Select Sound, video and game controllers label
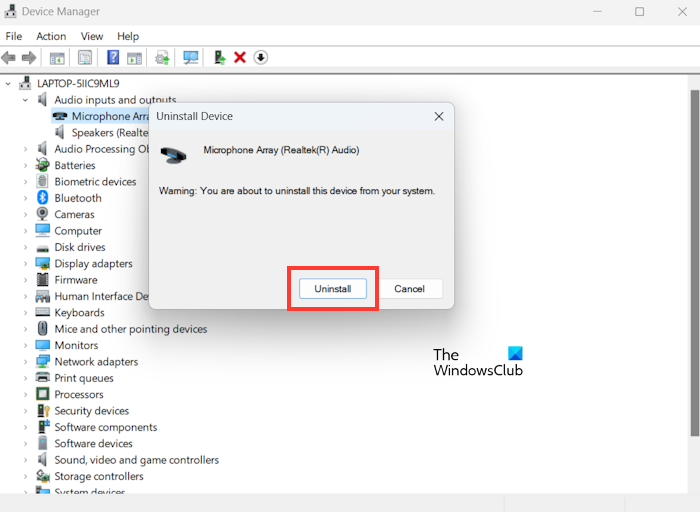 click(x=137, y=460)
